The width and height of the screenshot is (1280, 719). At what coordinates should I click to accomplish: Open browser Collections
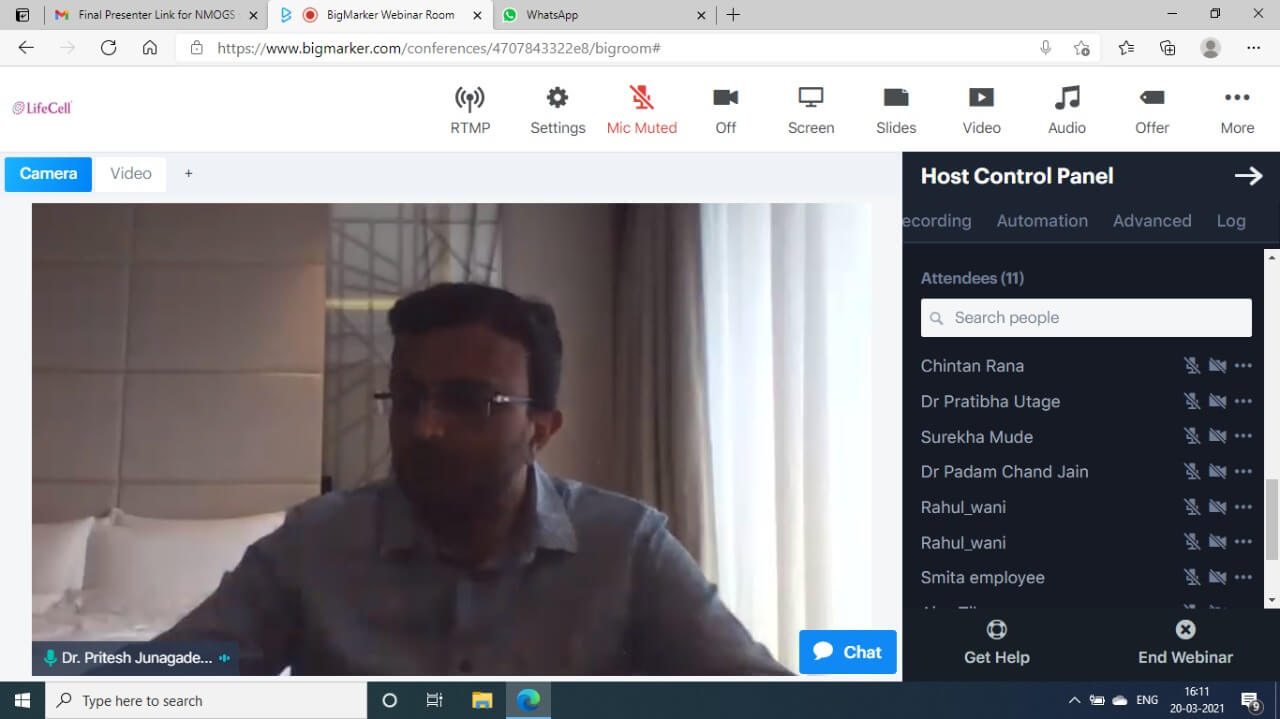coord(1167,48)
